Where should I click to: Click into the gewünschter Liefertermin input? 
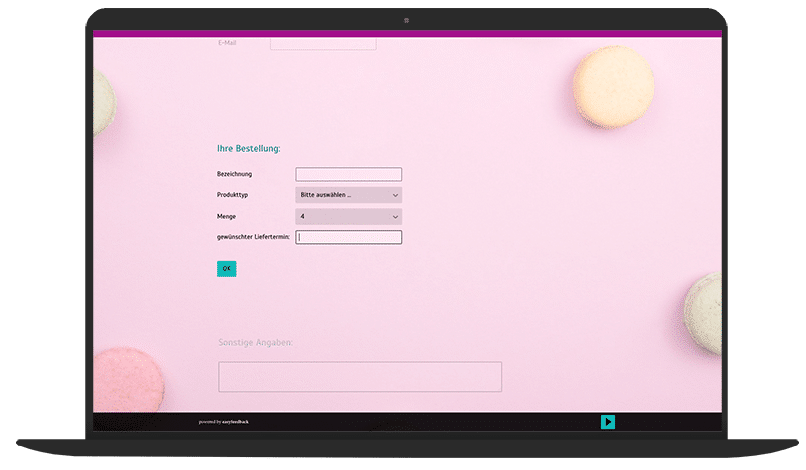click(x=348, y=237)
